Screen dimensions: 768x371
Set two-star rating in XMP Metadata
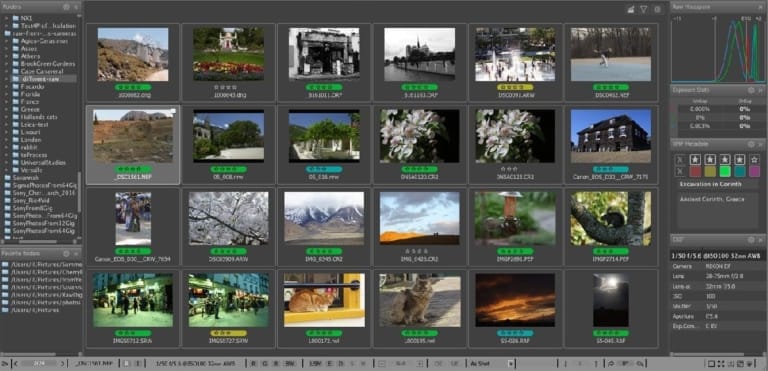710,159
